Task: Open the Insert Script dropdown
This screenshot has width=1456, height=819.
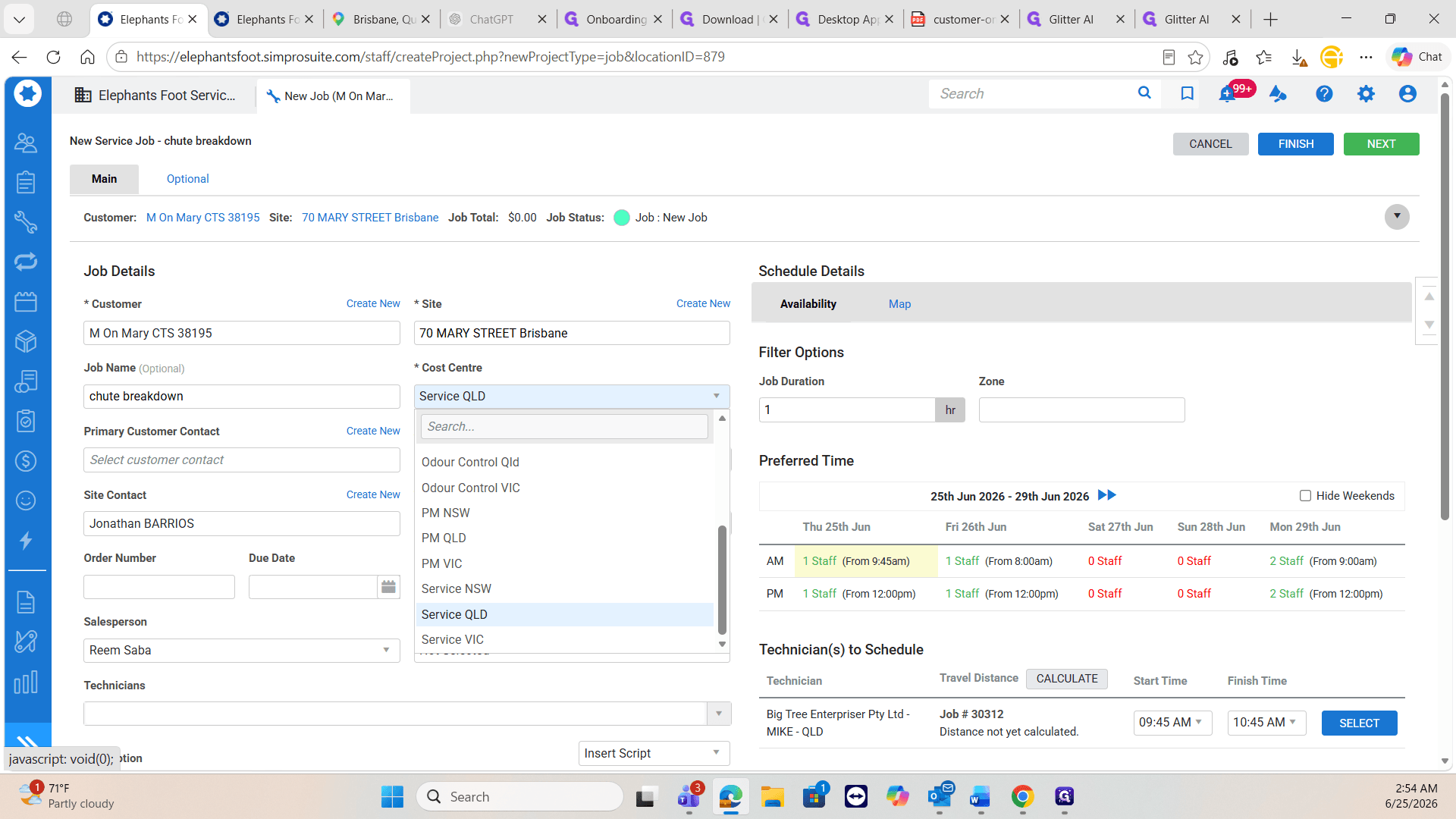Action: click(x=654, y=753)
